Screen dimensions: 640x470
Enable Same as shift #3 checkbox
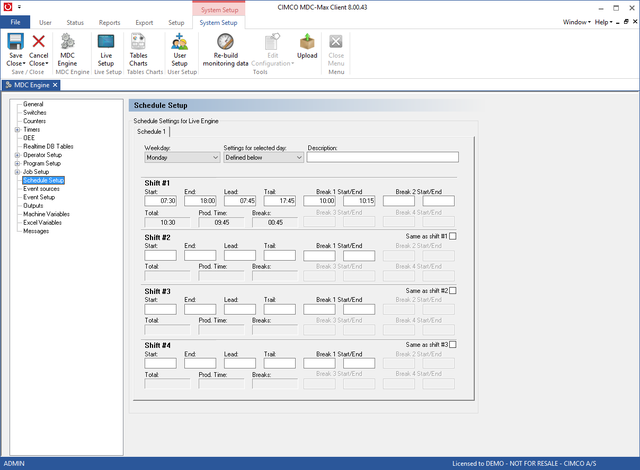click(x=453, y=345)
